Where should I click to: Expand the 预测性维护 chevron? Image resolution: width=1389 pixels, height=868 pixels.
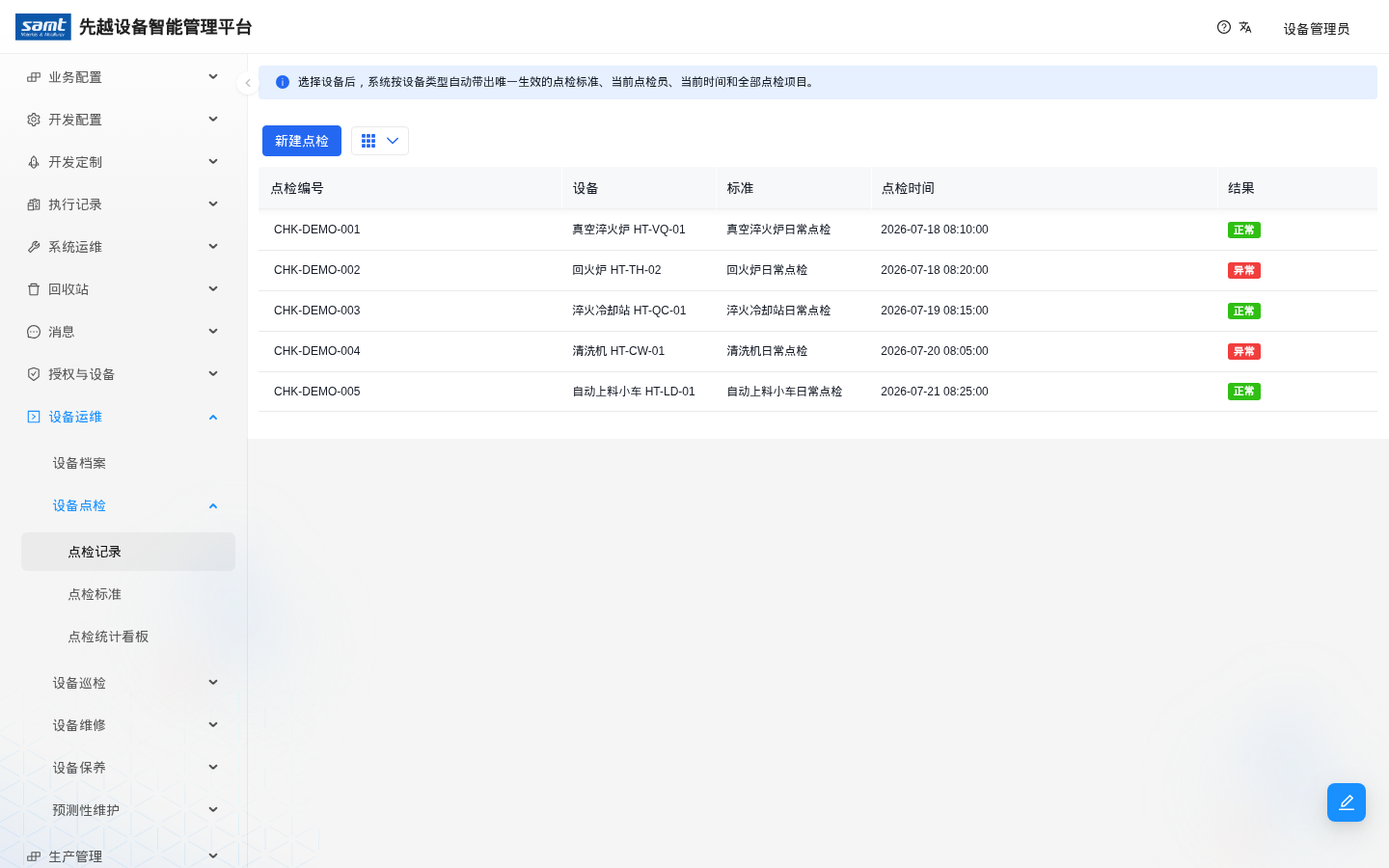(213, 810)
